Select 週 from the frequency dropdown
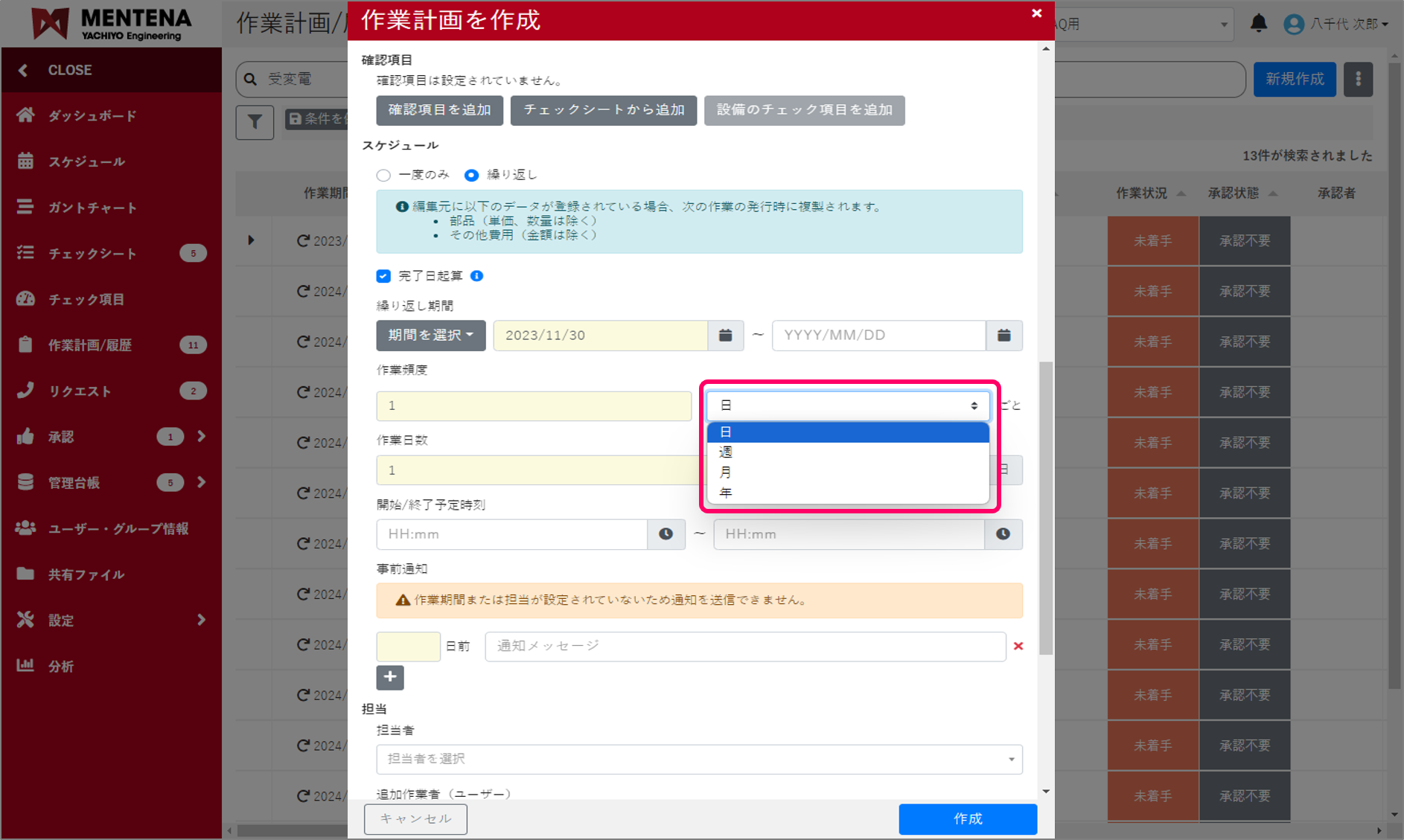The width and height of the screenshot is (1404, 840). click(x=726, y=452)
